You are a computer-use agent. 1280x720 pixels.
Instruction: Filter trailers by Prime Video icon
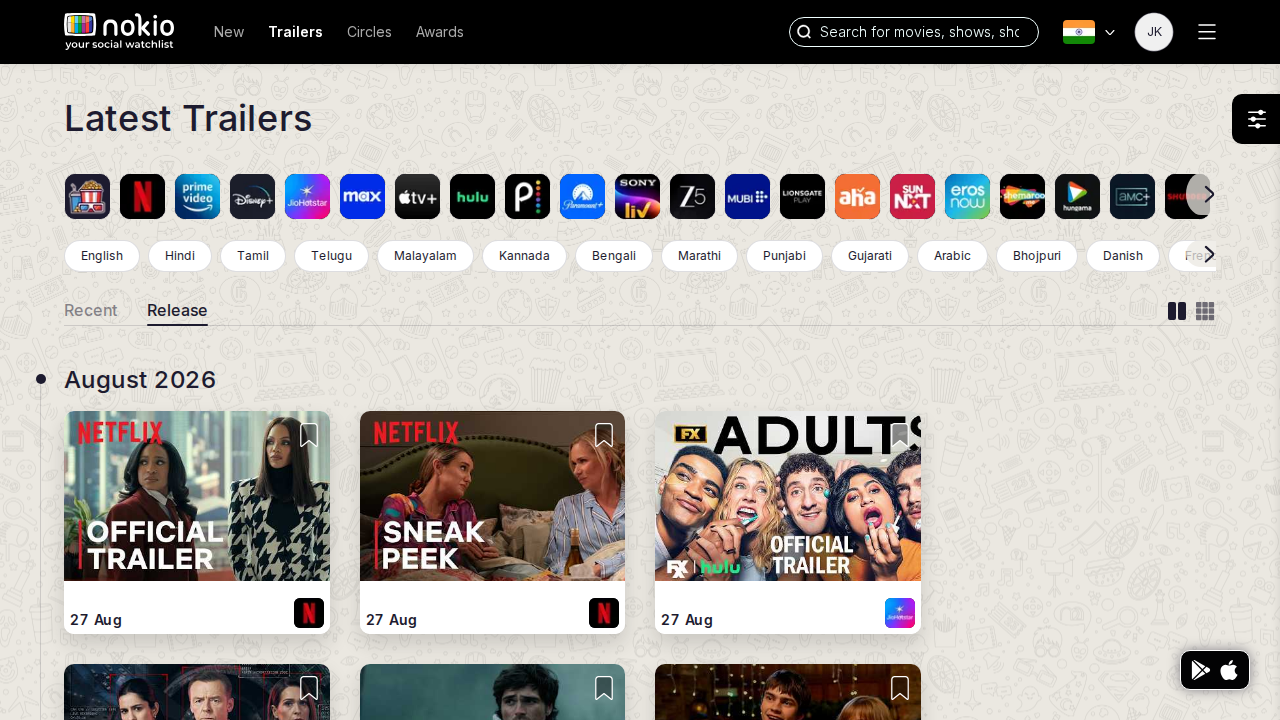tap(197, 196)
